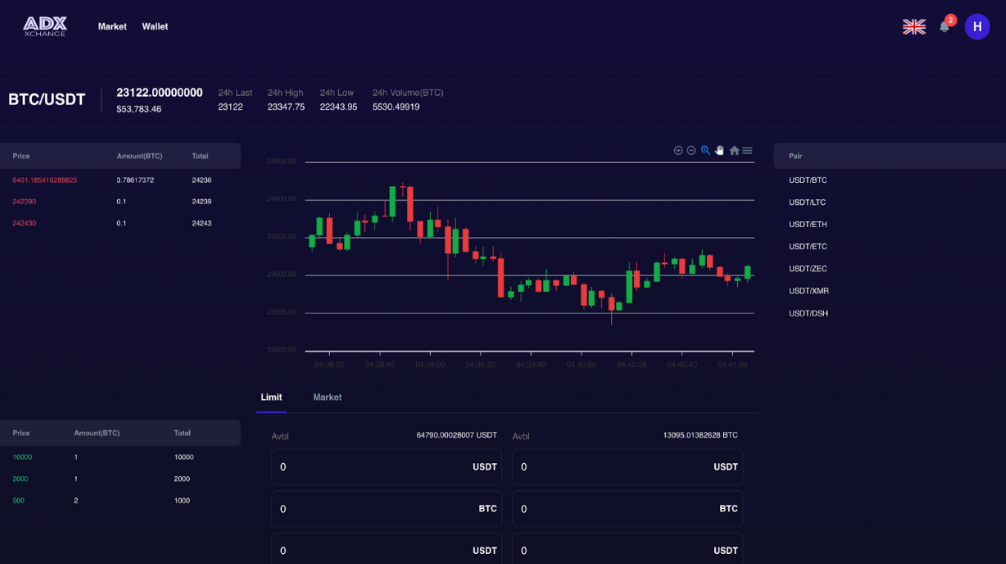Viewport: 1006px width, 564px height.
Task: Open notifications bell icon
Action: 944,27
